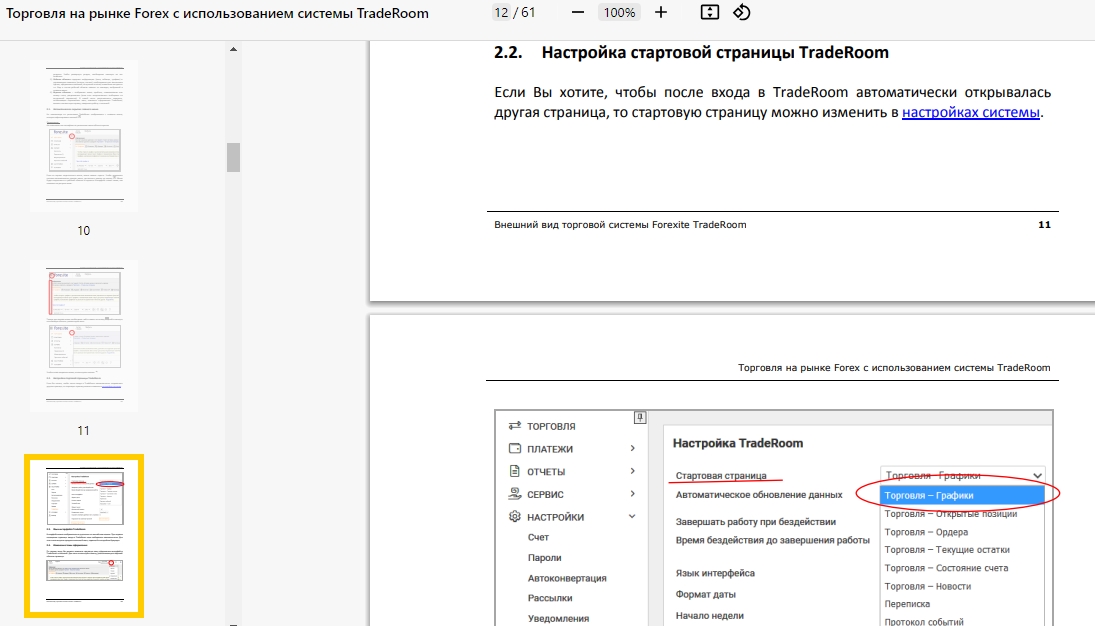This screenshot has width=1095, height=626.
Task: Click the СЕРВИС hand icon
Action: (515, 494)
